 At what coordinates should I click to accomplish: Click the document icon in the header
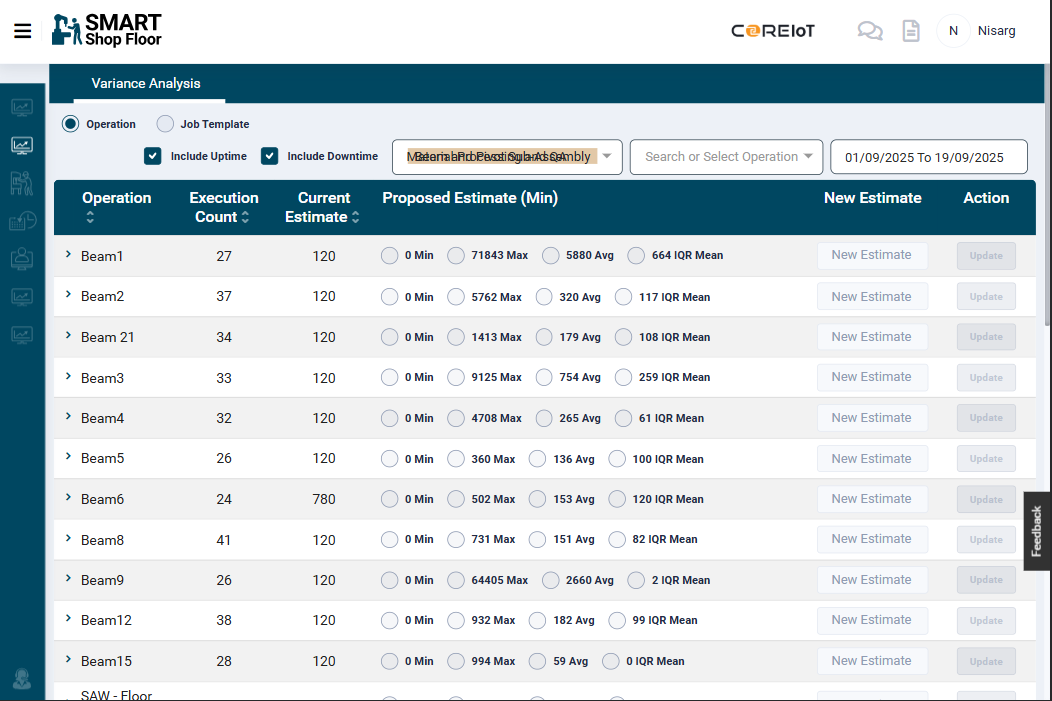(x=910, y=31)
